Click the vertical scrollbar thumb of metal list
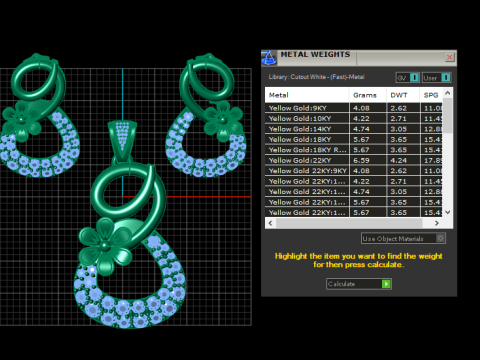This screenshot has width=480, height=360. tap(448, 115)
